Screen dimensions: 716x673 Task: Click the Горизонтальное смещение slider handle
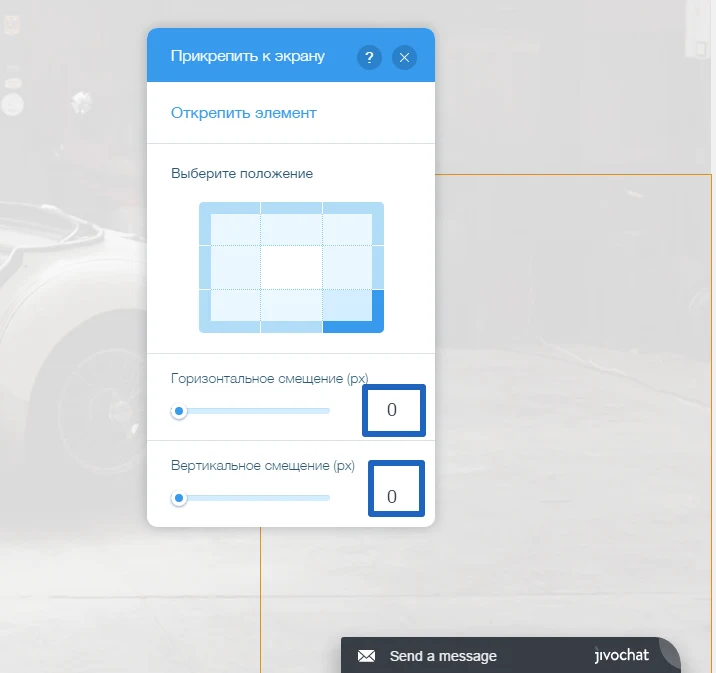pyautogui.click(x=179, y=411)
